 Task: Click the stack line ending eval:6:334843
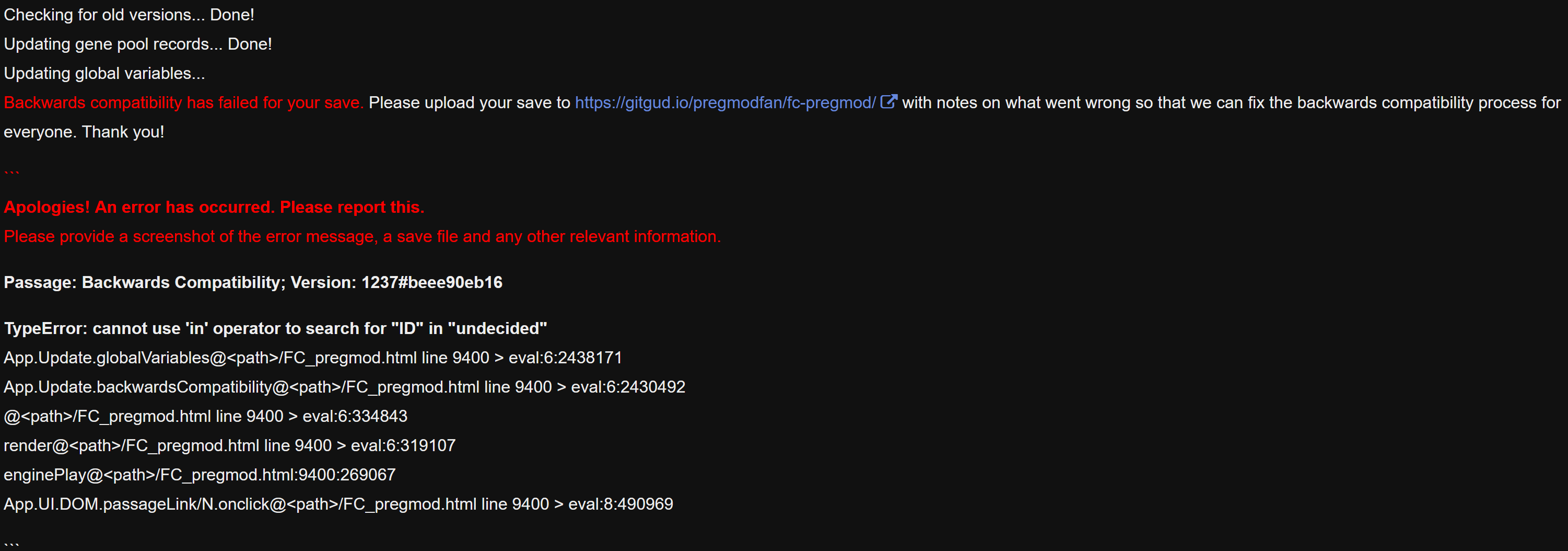coord(205,416)
